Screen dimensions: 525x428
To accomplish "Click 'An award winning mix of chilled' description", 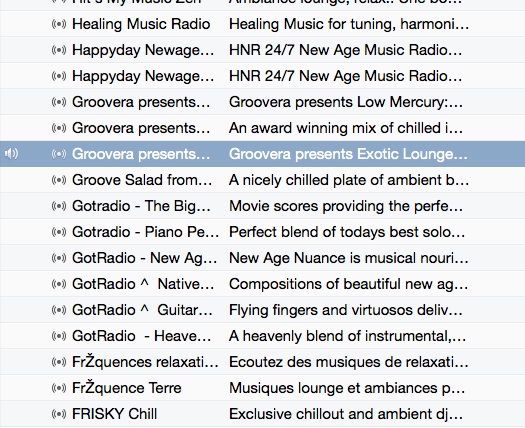I will point(346,128).
